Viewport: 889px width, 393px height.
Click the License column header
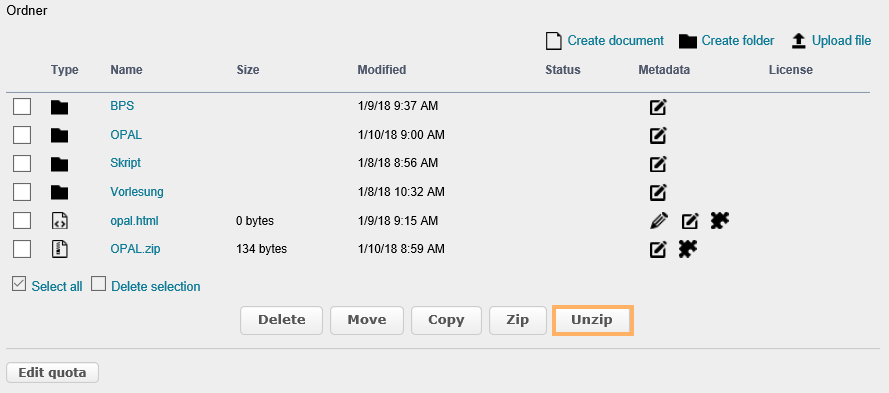click(791, 70)
